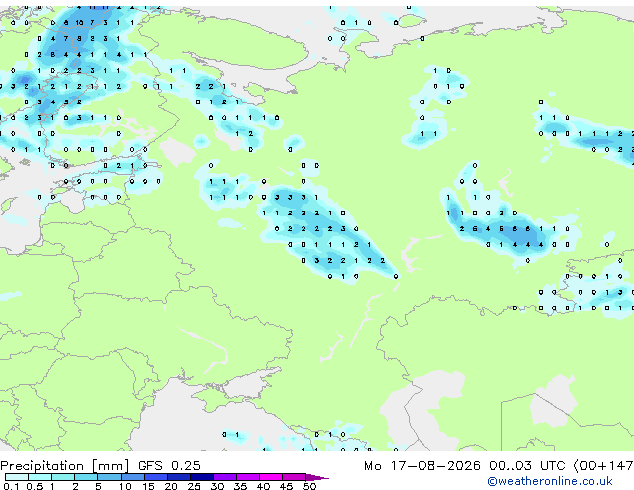634x490 pixels.
Task: Click the '25' legend scale label
Action: [194, 486]
